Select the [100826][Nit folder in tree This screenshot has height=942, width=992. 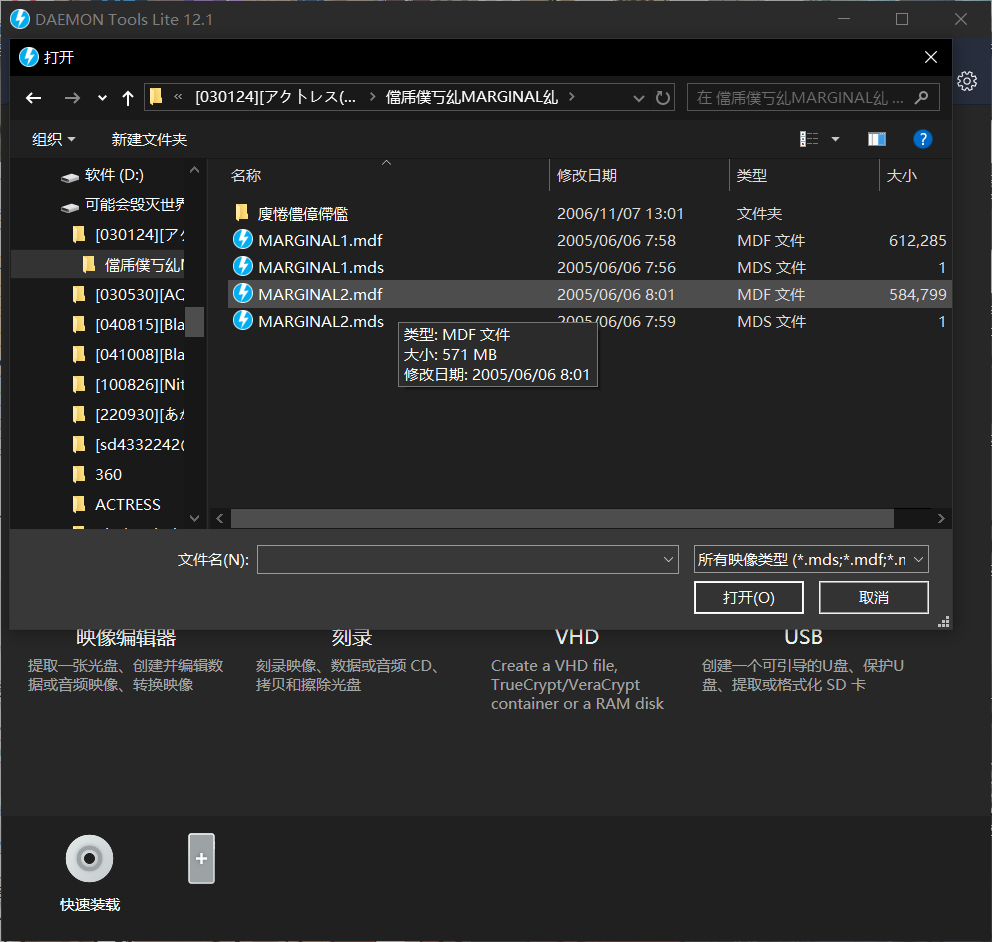(130, 385)
